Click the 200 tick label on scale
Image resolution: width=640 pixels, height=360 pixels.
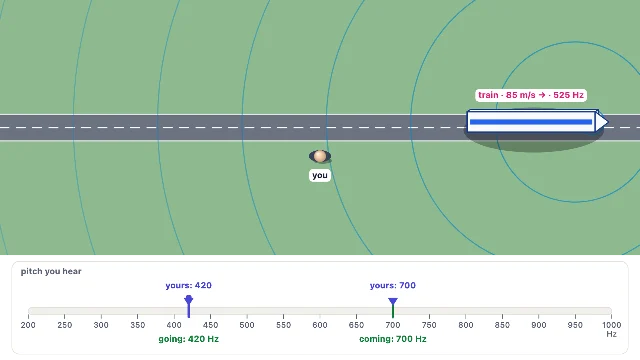28,325
